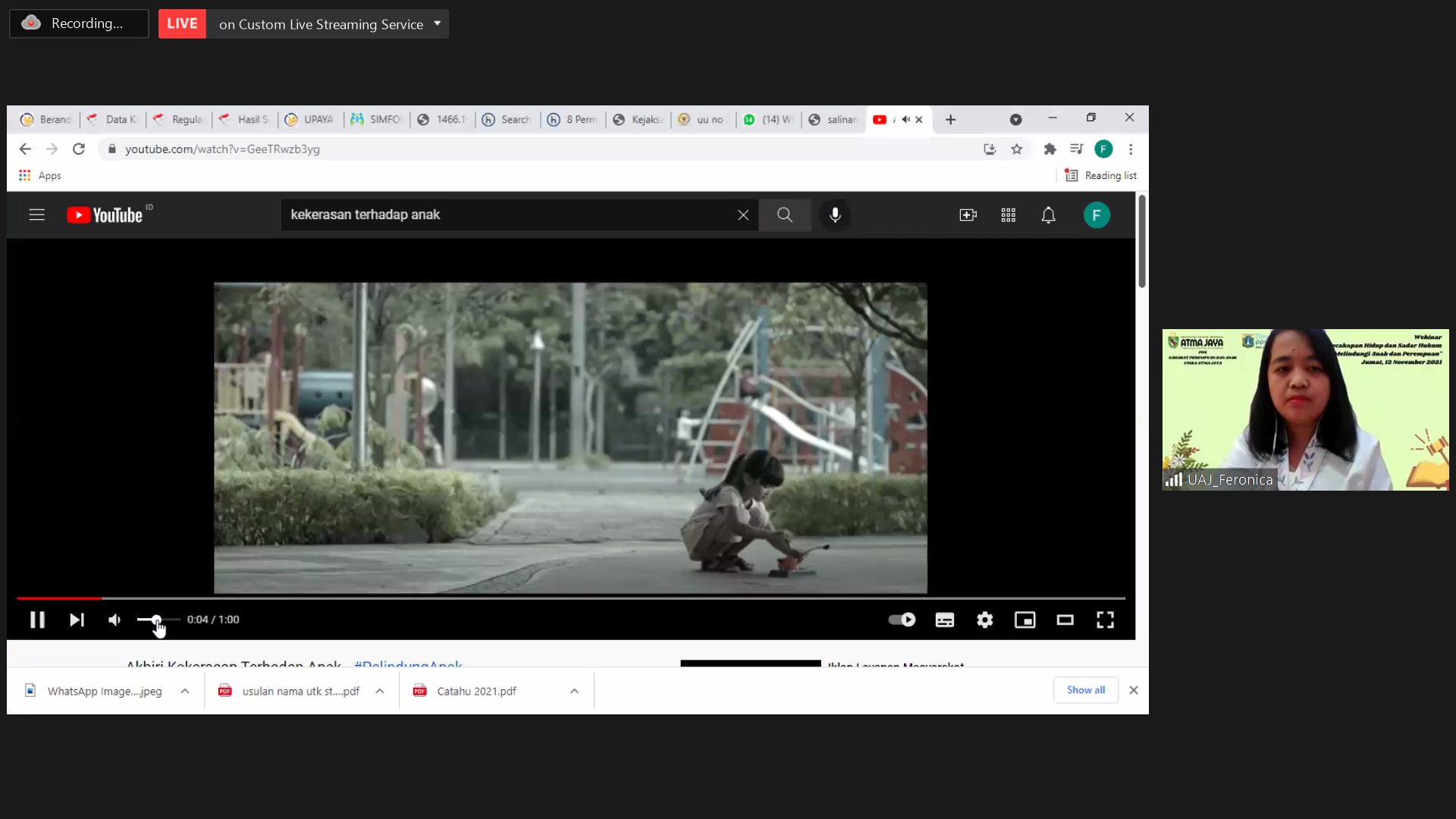This screenshot has height=819, width=1456.
Task: Enable miniplayer mode
Action: pos(1025,620)
